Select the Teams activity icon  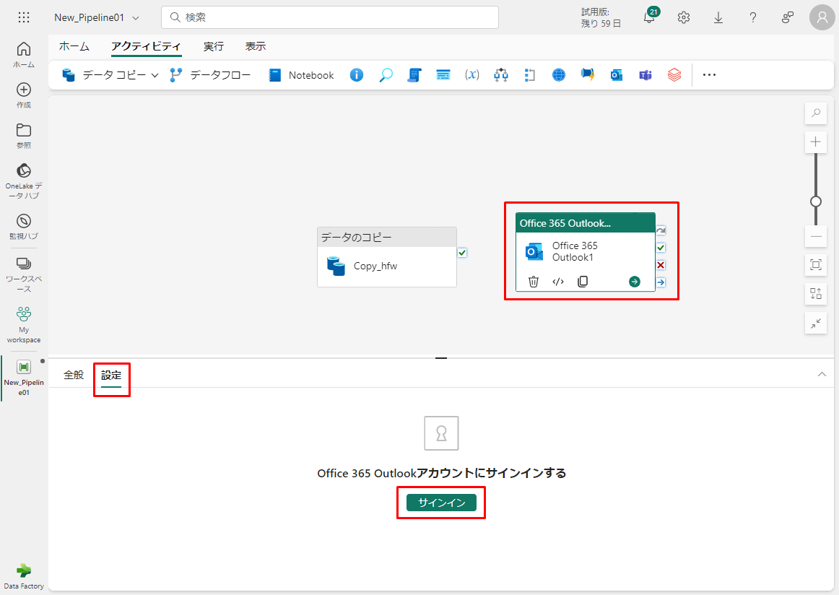[646, 75]
